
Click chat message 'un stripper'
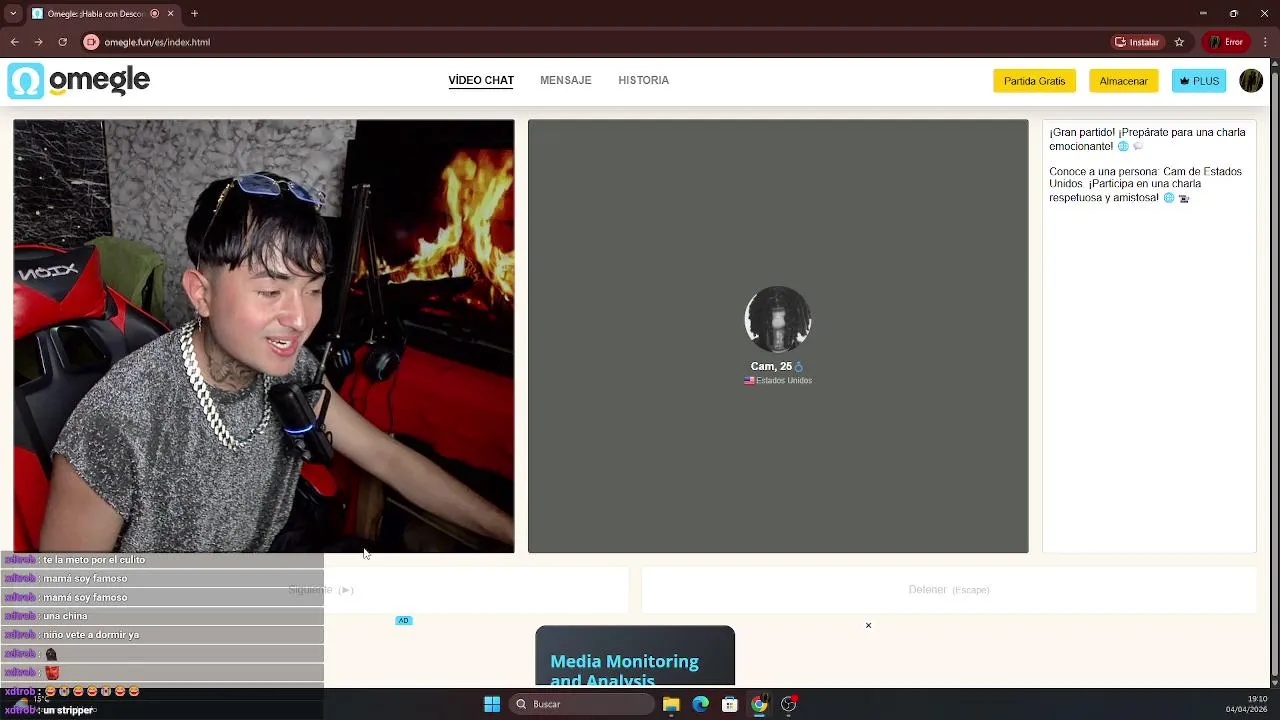click(68, 710)
